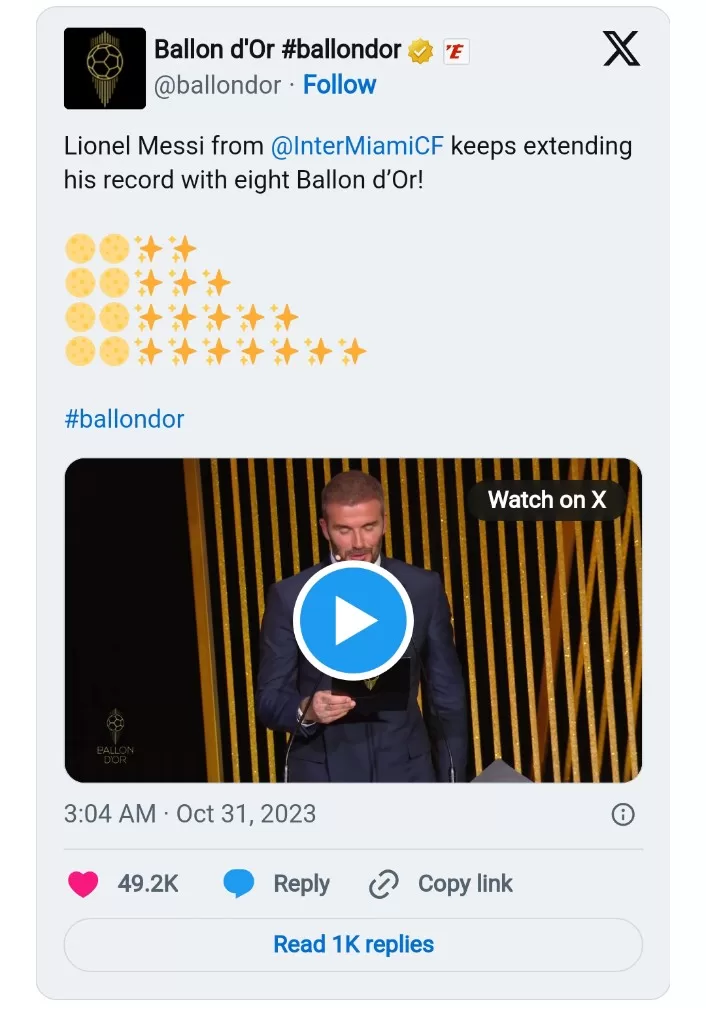Open the @ballondor handle link
The image size is (706, 1009).
(217, 86)
